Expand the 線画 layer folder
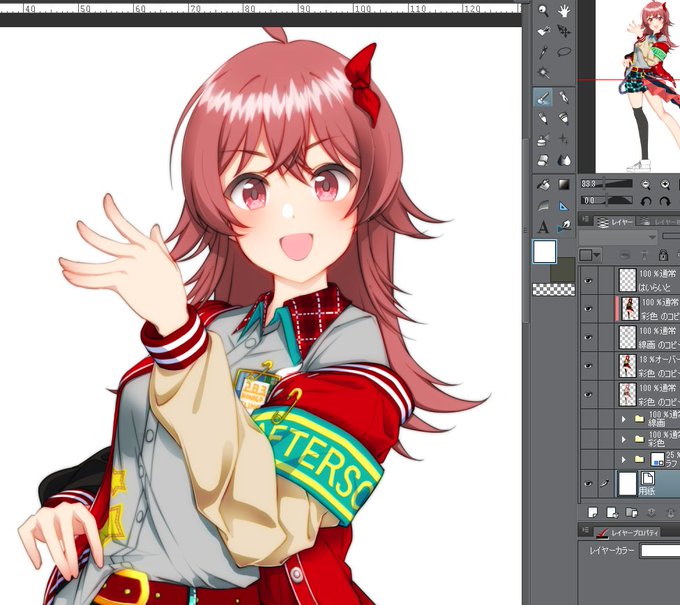The image size is (680, 605). 624,419
